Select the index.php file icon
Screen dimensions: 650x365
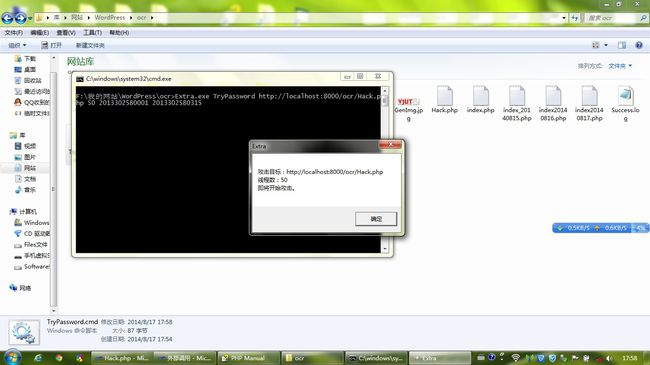coord(480,100)
